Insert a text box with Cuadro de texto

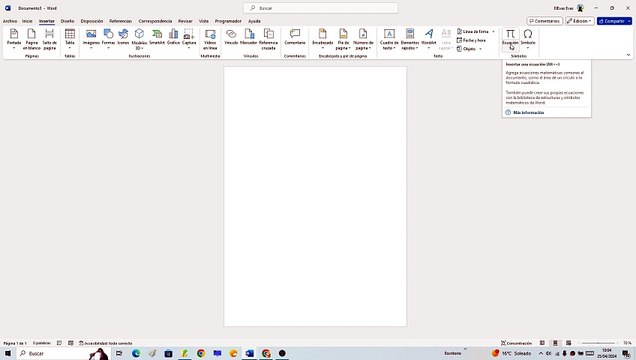pyautogui.click(x=389, y=39)
